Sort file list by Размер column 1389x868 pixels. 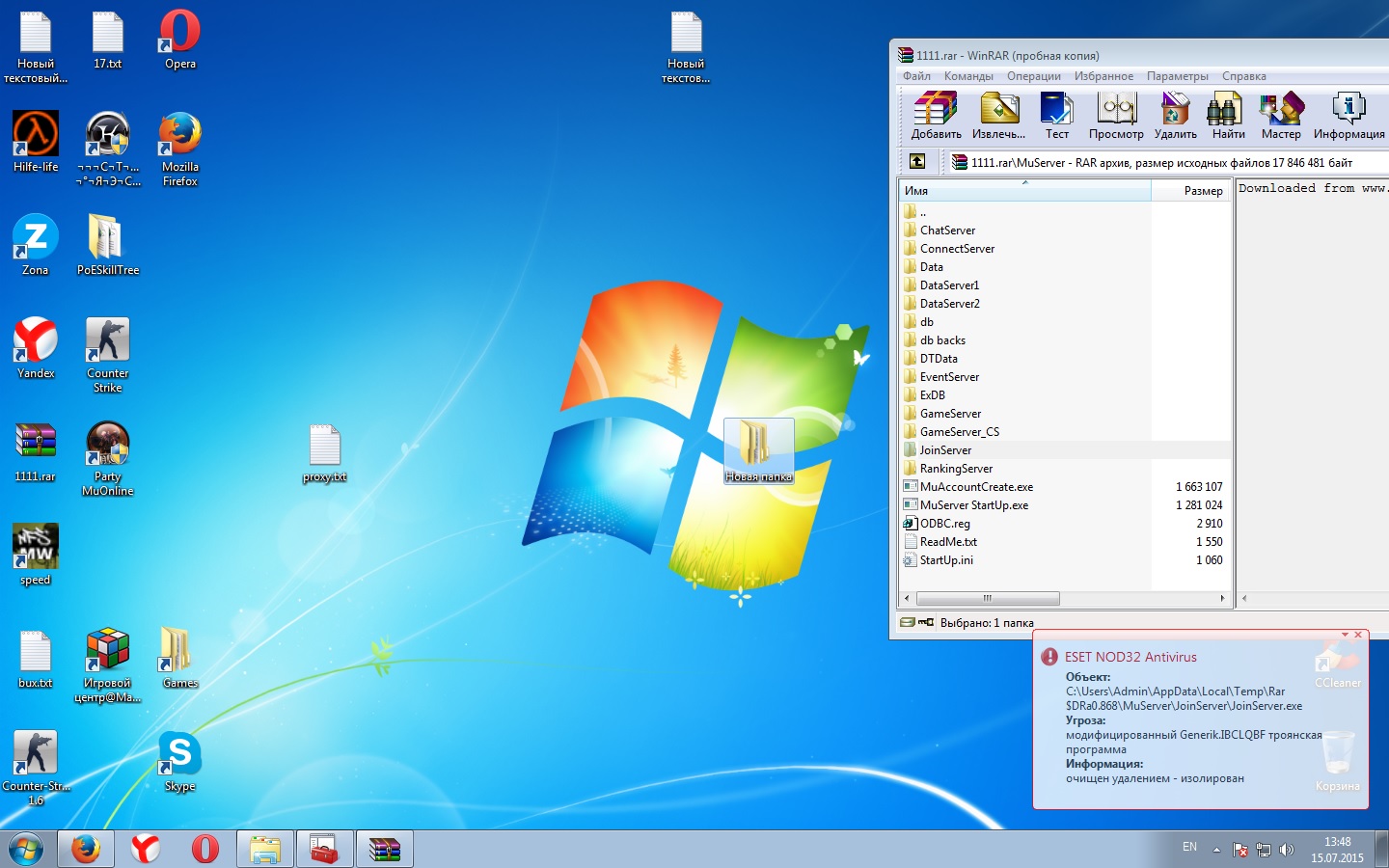1191,191
